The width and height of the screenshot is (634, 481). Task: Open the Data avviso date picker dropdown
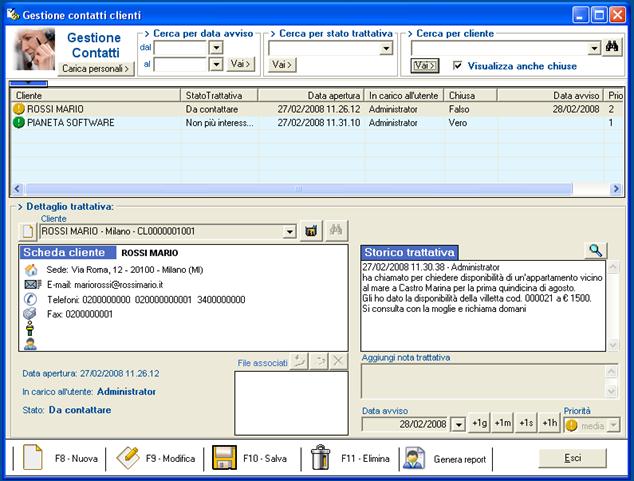[459, 424]
